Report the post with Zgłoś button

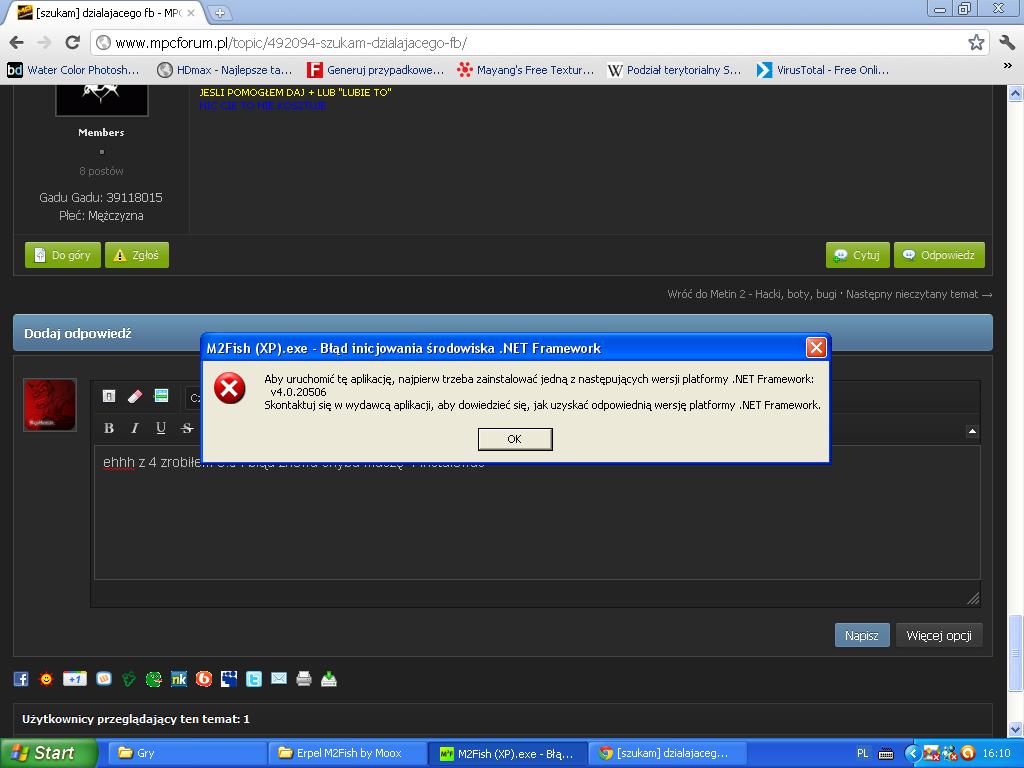click(136, 255)
